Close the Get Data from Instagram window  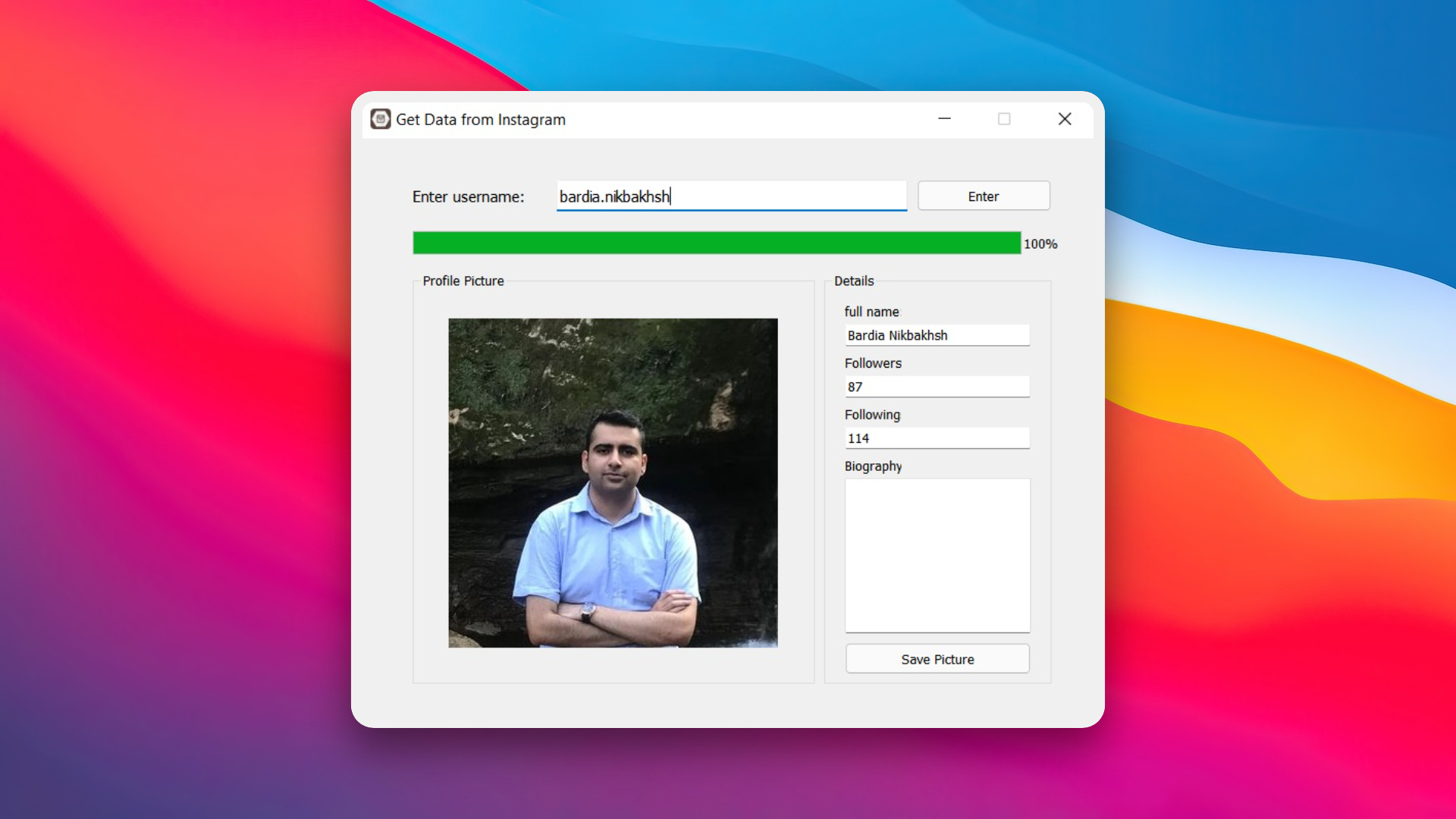pyautogui.click(x=1065, y=119)
